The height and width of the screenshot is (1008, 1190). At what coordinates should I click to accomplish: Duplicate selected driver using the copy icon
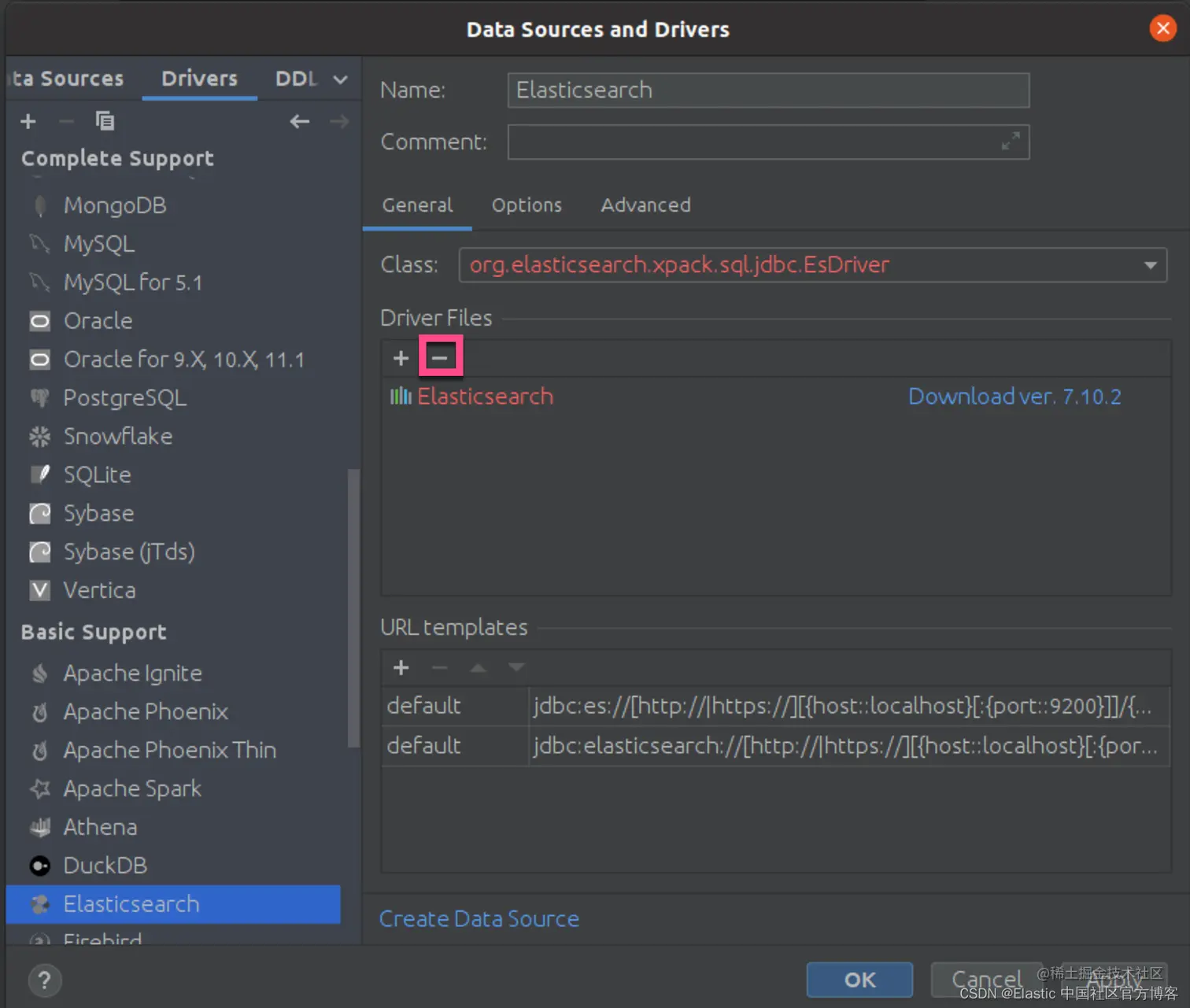[105, 121]
